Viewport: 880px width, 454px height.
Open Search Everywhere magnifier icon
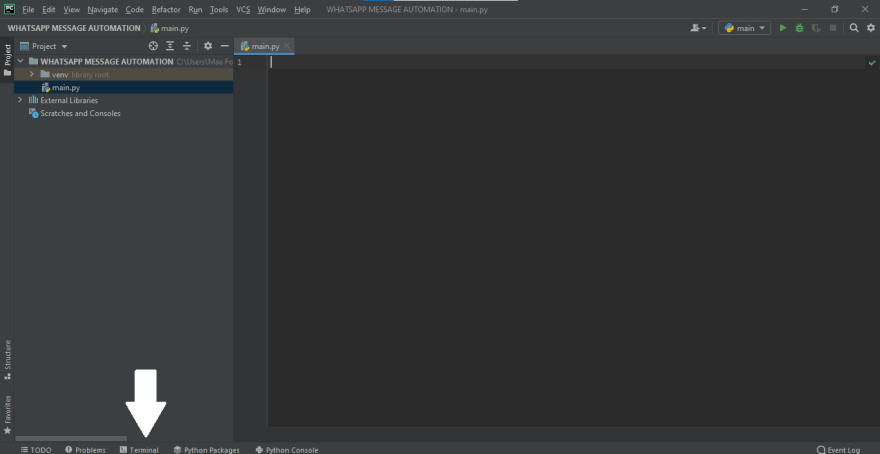coord(854,28)
